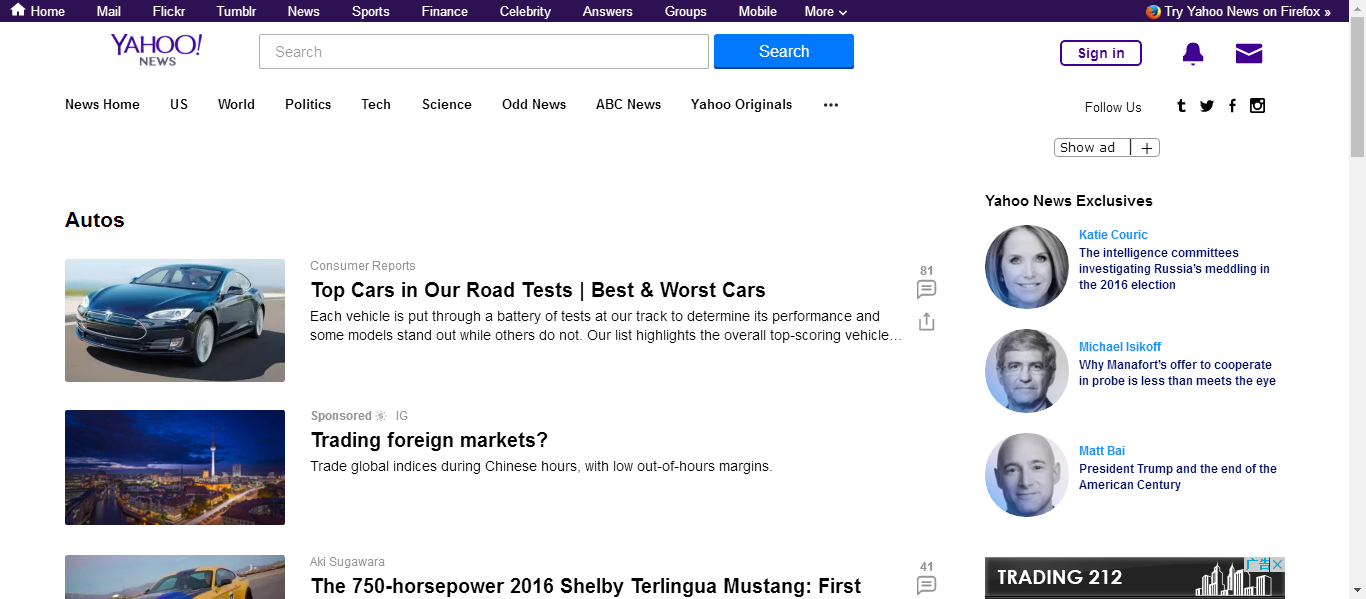
Task: Click the Sign in button
Action: click(x=1101, y=53)
